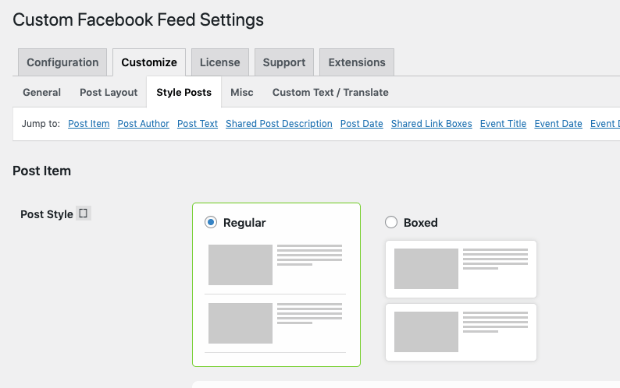Switch to the License tab
The height and width of the screenshot is (388, 620).
(220, 62)
